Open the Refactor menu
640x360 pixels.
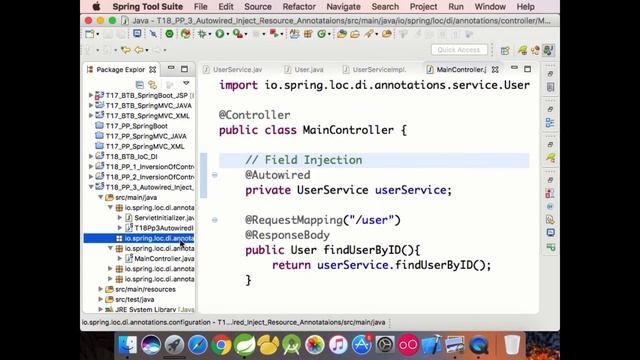299,7
